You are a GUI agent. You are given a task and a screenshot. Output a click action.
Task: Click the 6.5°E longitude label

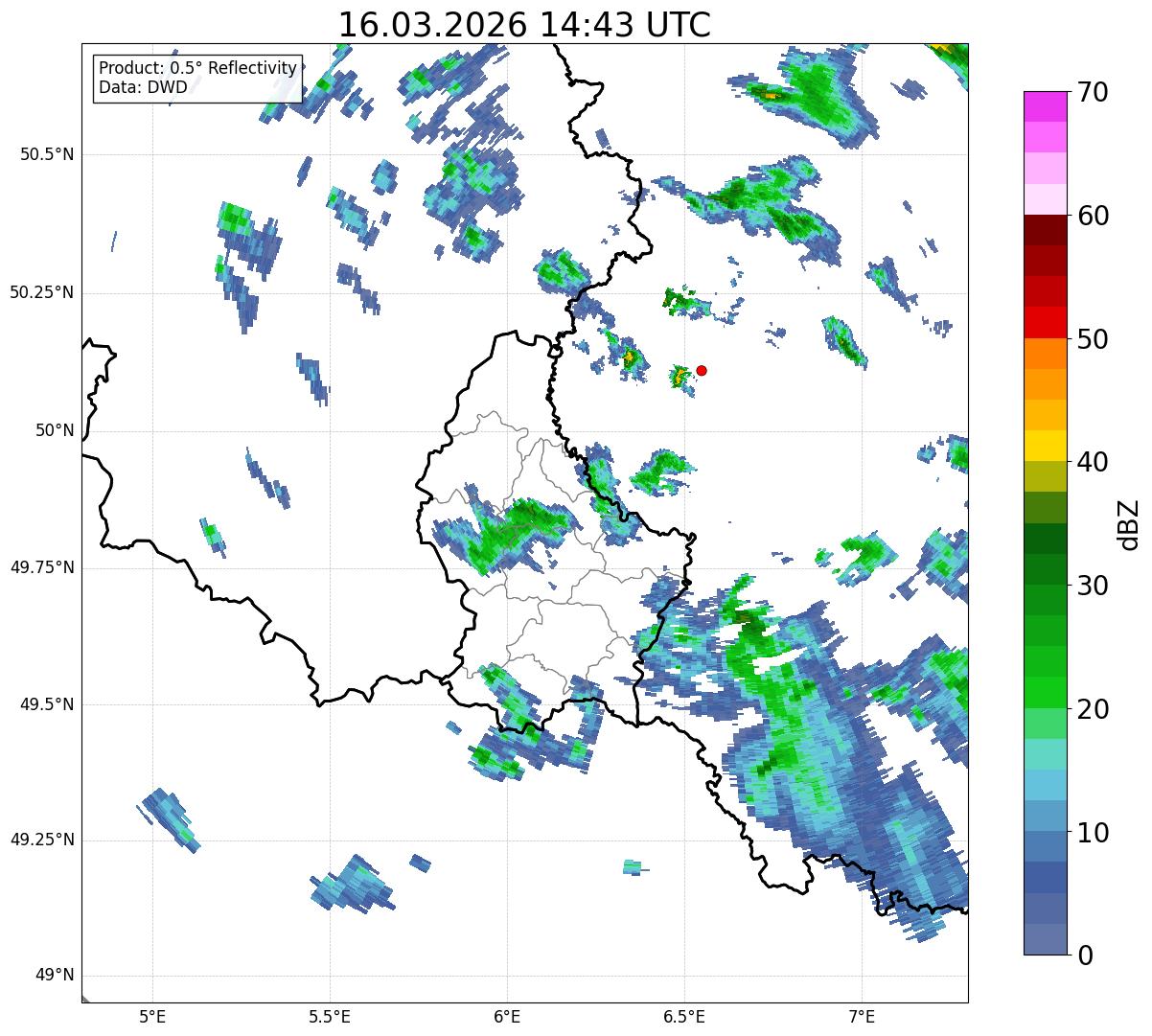[684, 1016]
